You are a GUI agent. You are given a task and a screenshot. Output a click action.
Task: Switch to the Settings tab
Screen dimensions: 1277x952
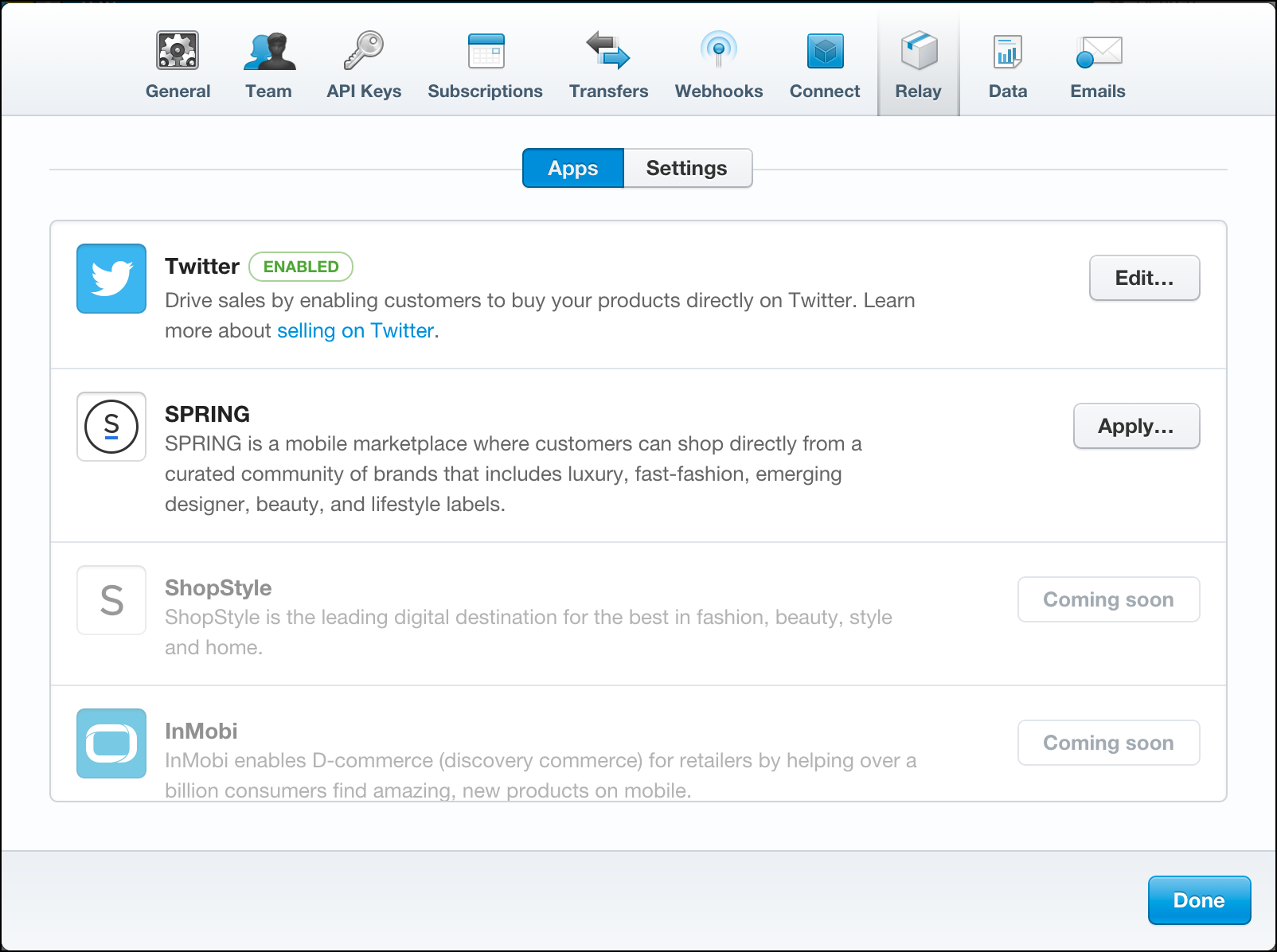click(x=687, y=168)
